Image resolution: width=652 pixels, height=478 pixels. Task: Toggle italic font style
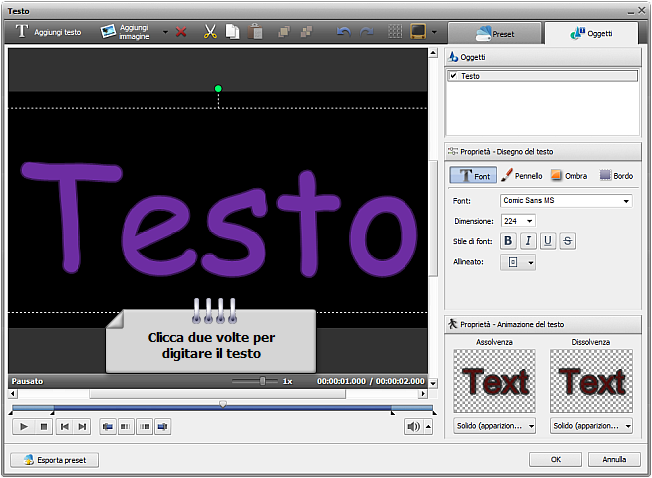pyautogui.click(x=528, y=240)
